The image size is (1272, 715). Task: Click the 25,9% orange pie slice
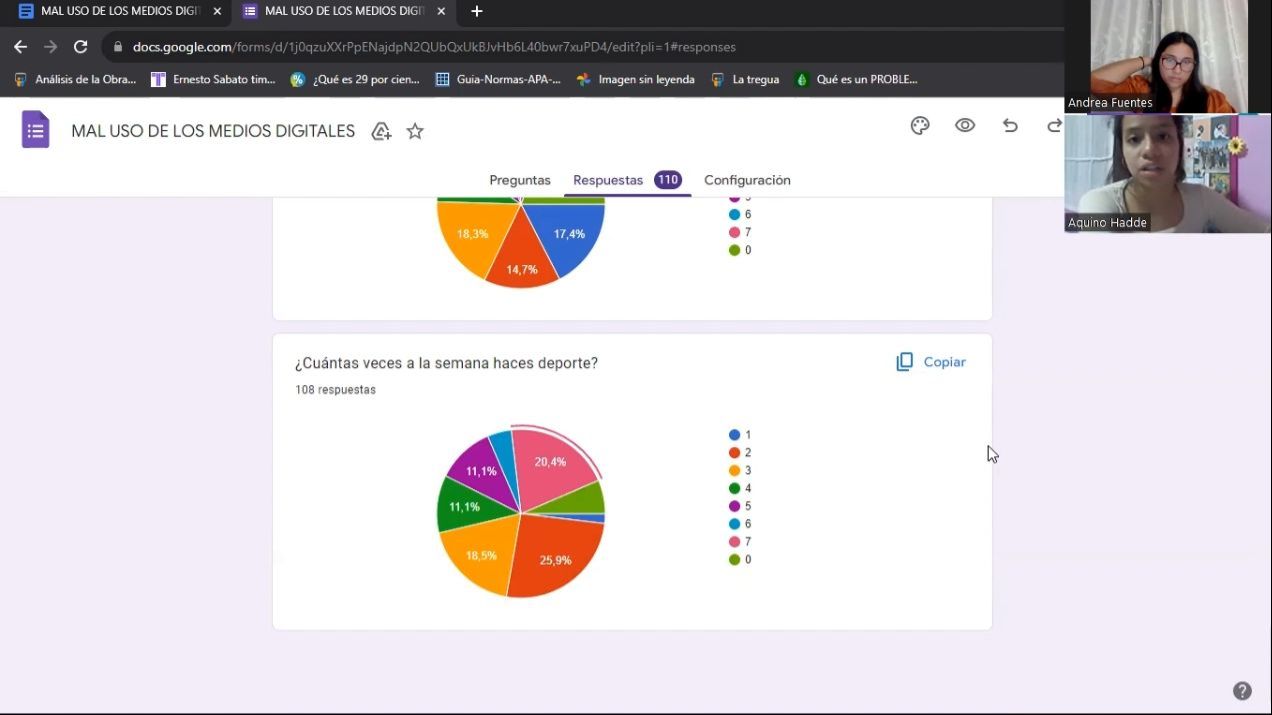[x=558, y=555]
